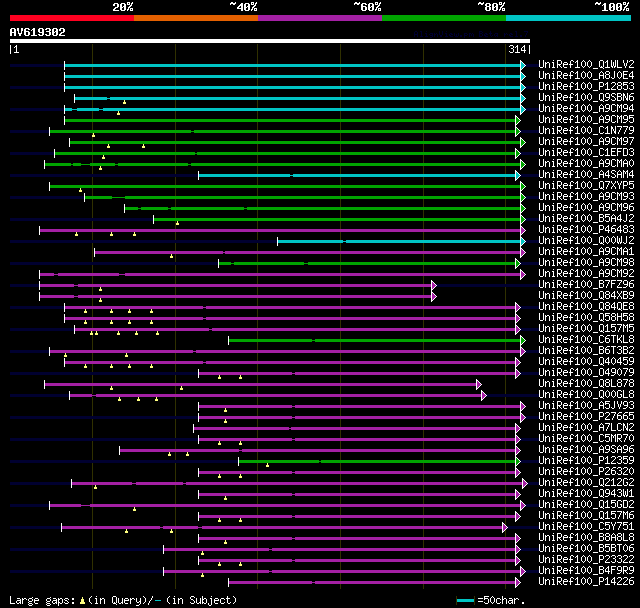640x608 pixels.
Task: Open the UniRef100_C5MR70 entry
Action: pyautogui.click(x=586, y=439)
